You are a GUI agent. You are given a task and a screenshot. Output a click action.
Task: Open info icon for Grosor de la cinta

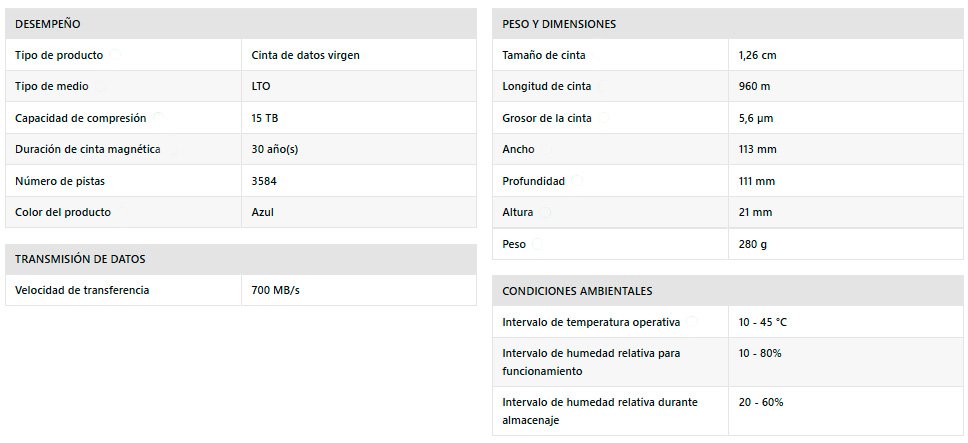pos(603,117)
